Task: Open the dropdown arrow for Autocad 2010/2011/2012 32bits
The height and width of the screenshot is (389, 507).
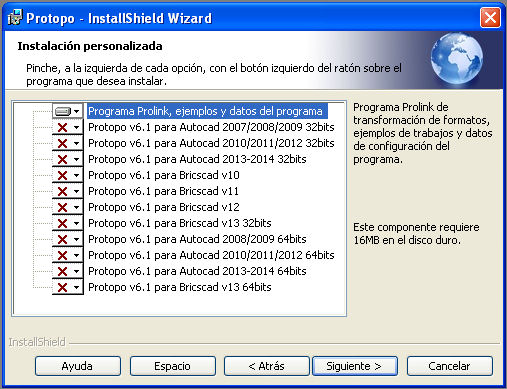Action: (x=77, y=143)
